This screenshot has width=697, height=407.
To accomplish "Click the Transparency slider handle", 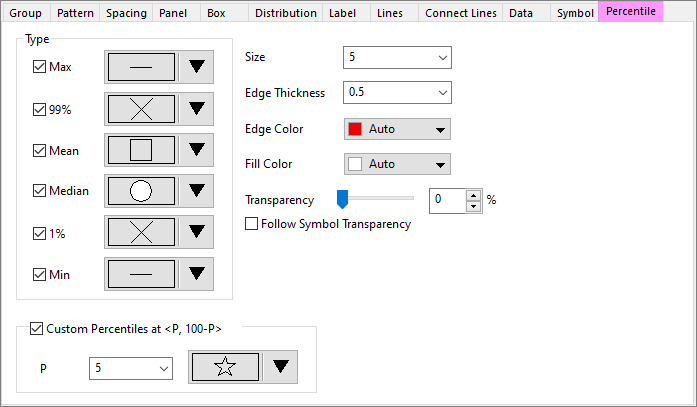I will coord(342,199).
